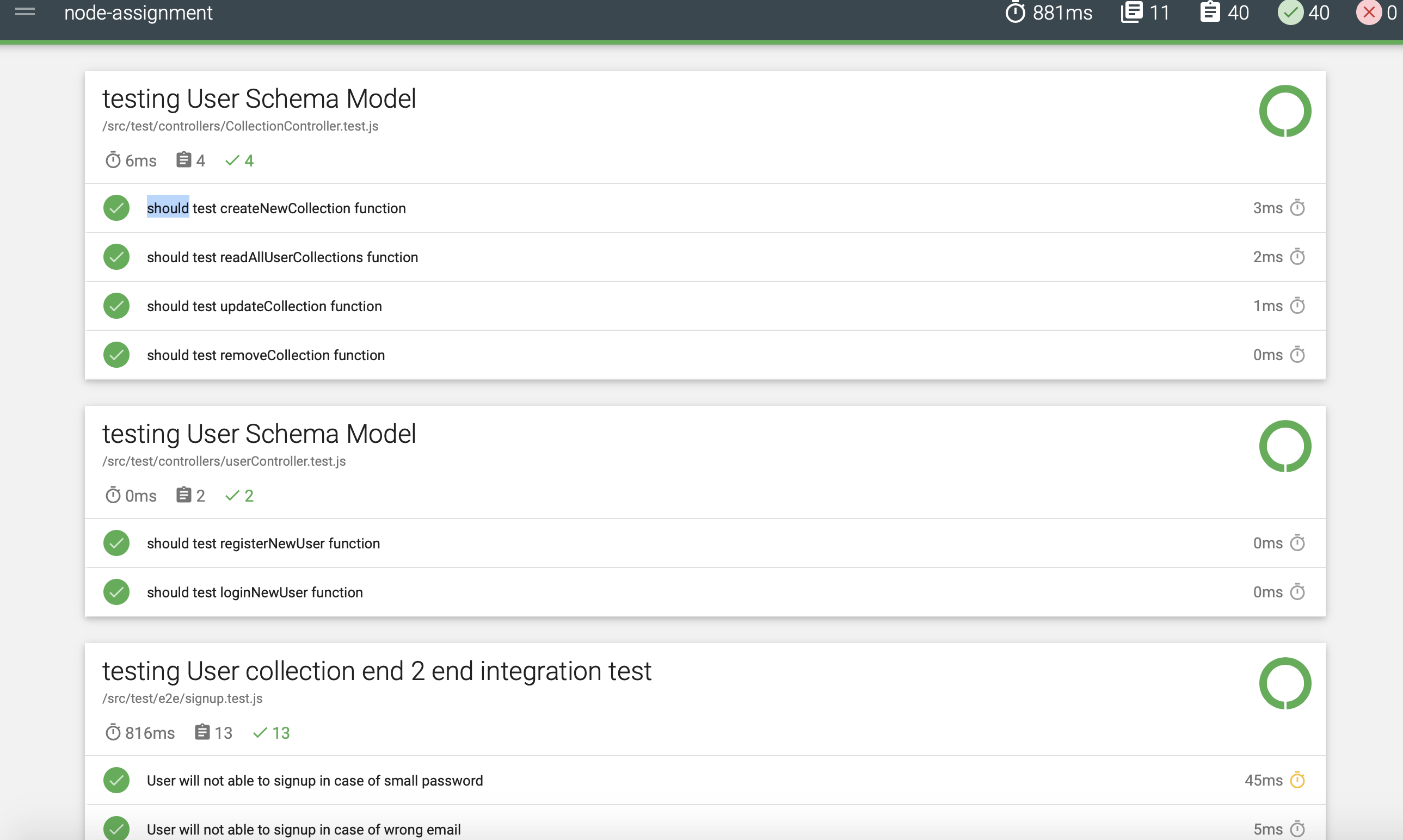Click donut chart for userController suite

tap(1285, 446)
